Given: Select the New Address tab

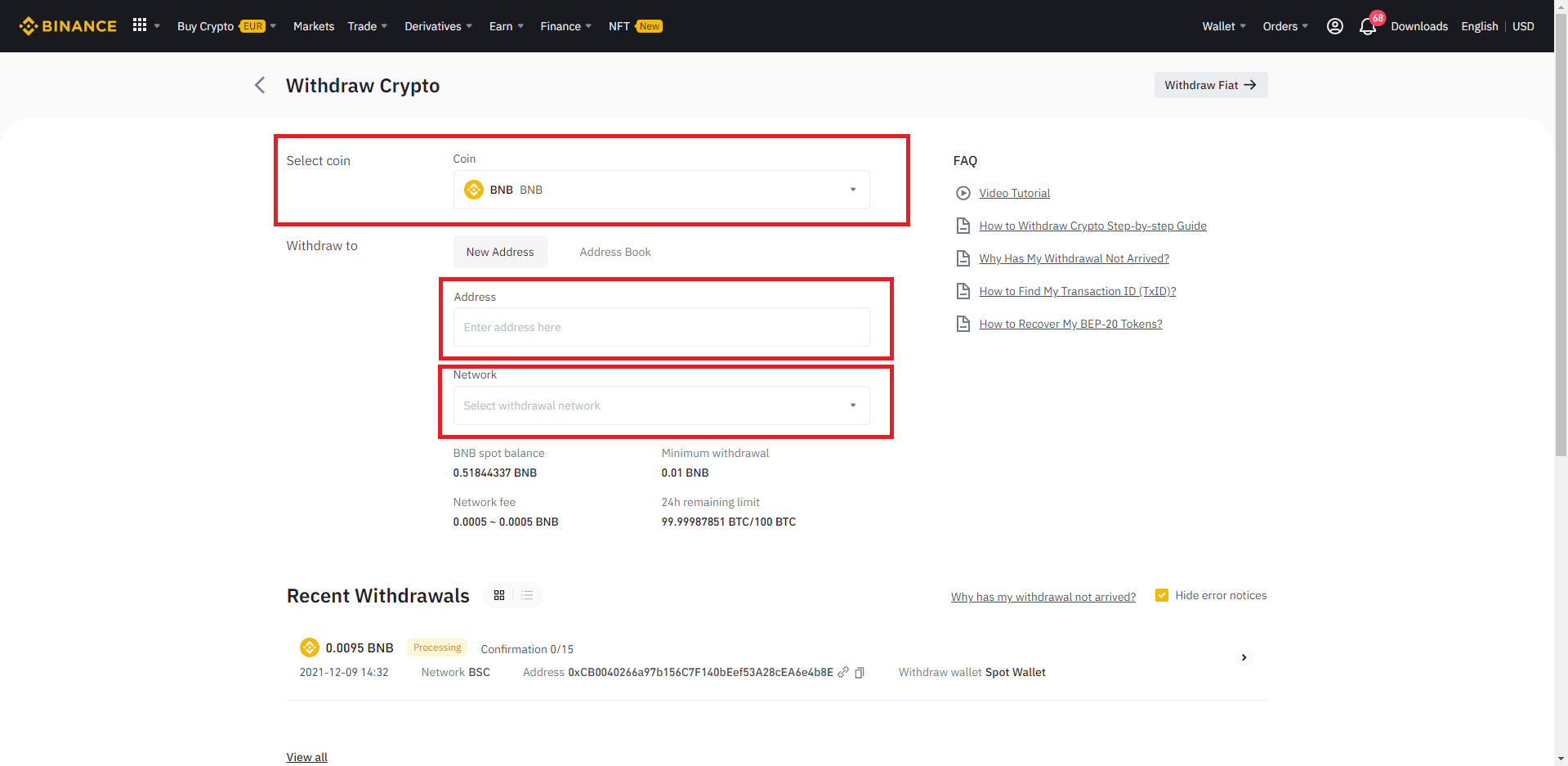Looking at the screenshot, I should click(x=500, y=252).
